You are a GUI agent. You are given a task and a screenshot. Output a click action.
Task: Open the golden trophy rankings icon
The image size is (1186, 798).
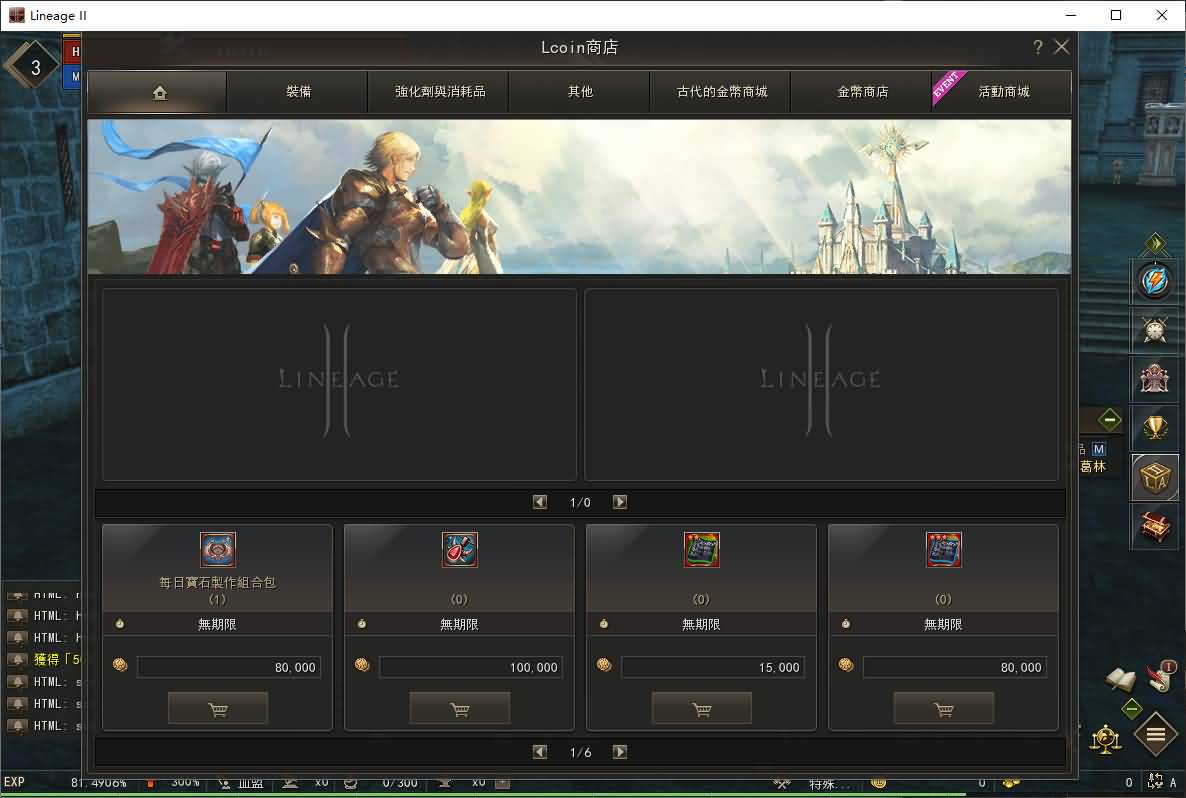(x=1155, y=428)
